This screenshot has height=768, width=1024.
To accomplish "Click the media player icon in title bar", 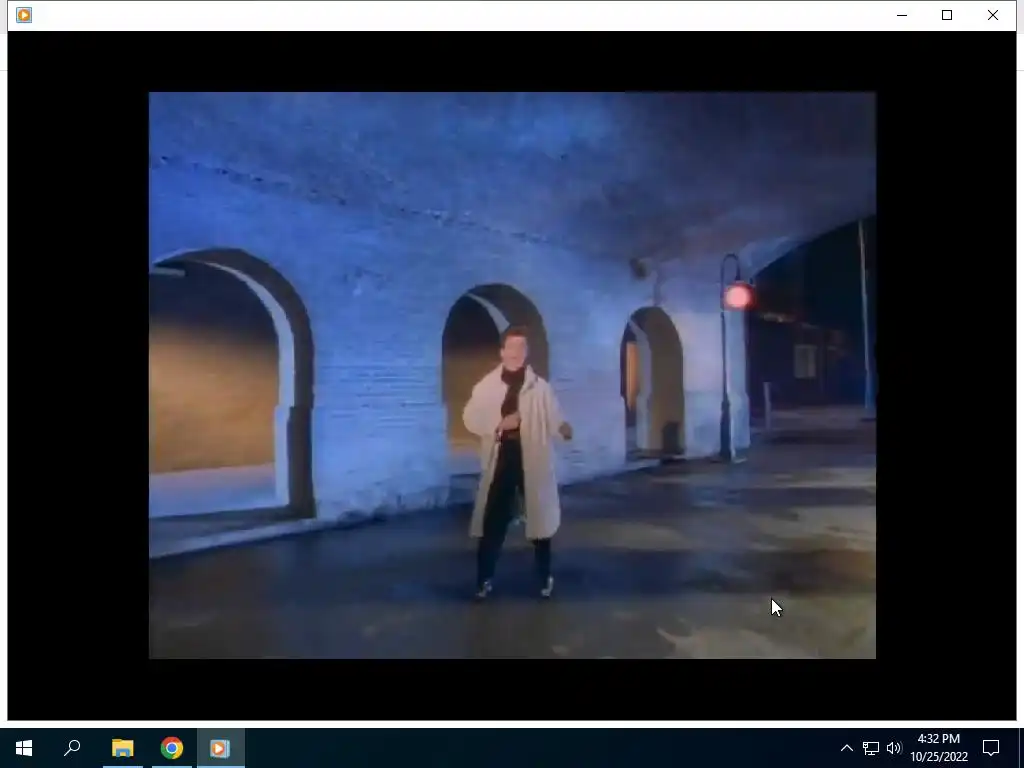I will [24, 15].
